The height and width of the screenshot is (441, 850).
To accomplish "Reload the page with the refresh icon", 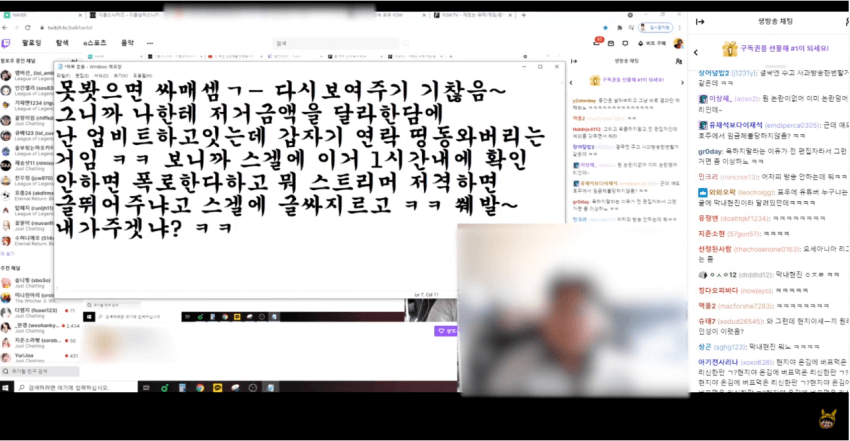I will point(28,28).
